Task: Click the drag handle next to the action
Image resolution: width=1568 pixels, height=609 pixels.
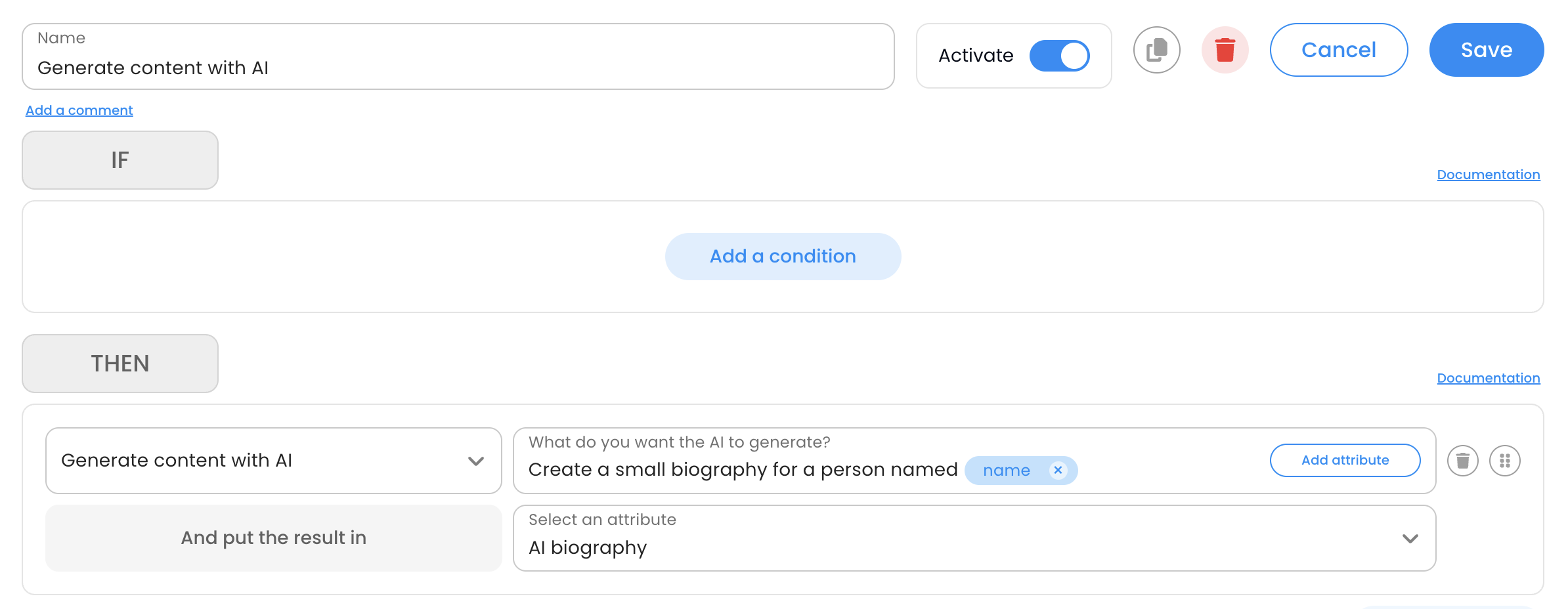Action: 1505,460
